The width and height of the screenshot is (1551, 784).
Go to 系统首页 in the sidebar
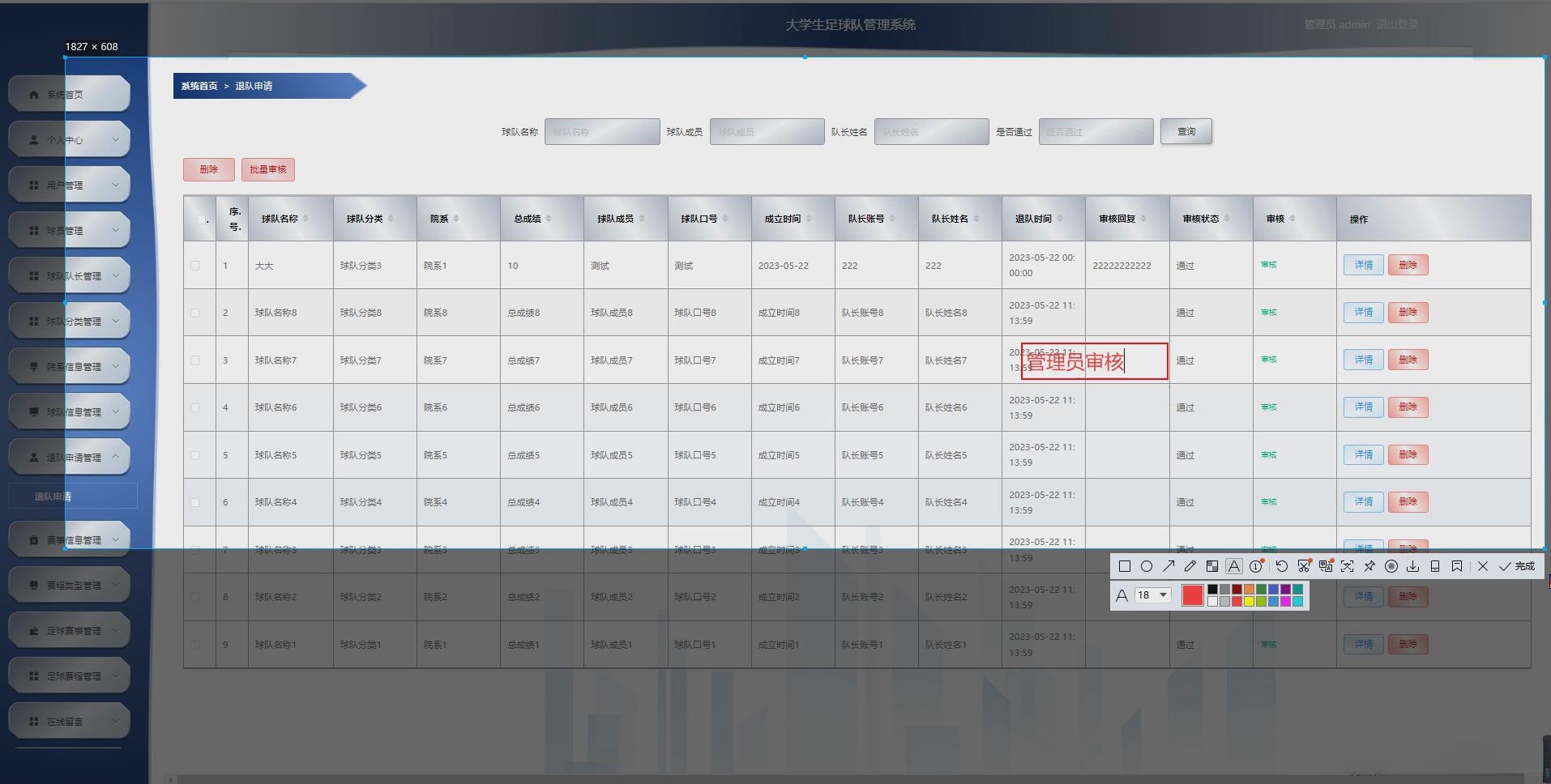[69, 94]
